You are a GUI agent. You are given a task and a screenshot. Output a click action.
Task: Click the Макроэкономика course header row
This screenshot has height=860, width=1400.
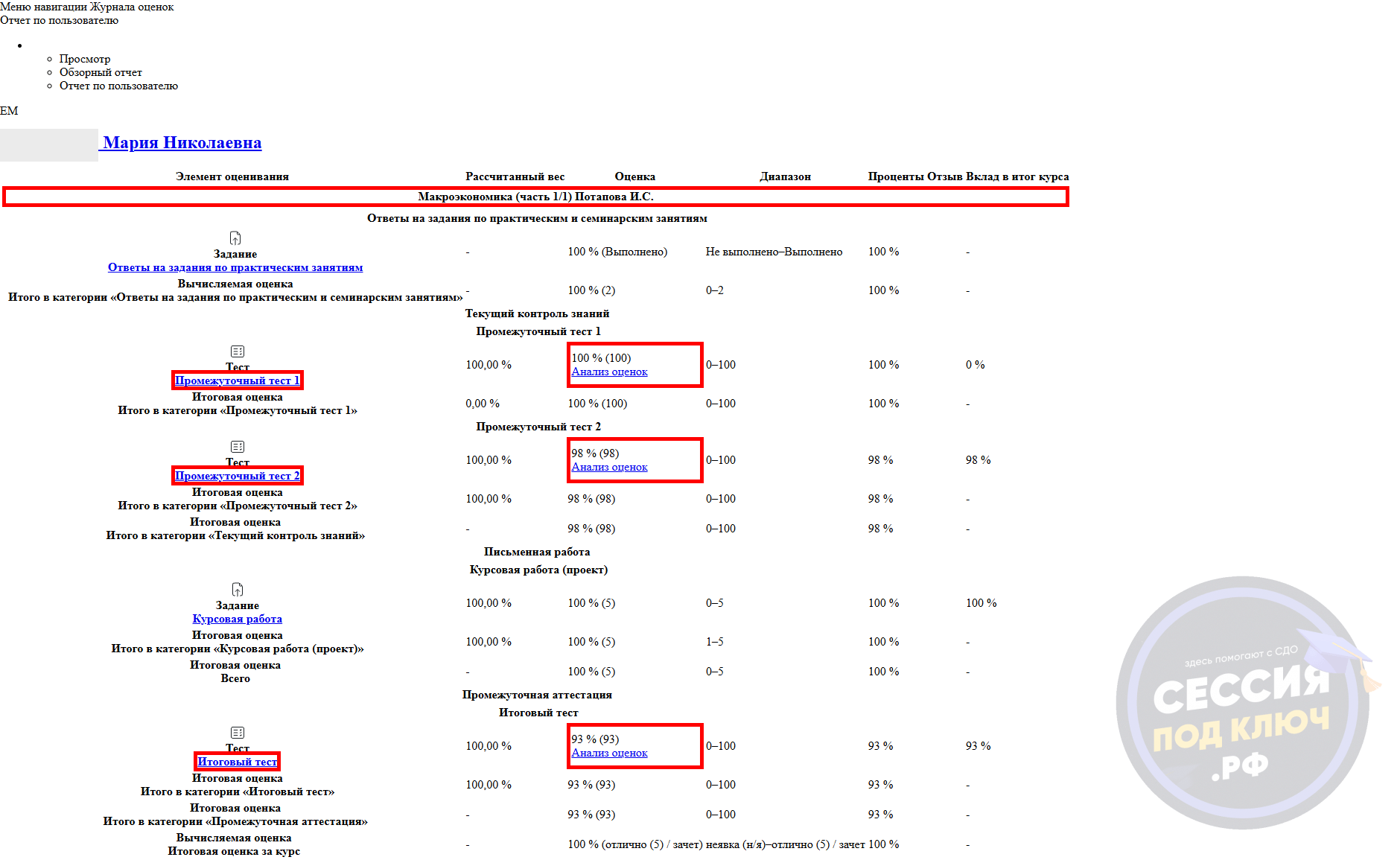pyautogui.click(x=535, y=197)
